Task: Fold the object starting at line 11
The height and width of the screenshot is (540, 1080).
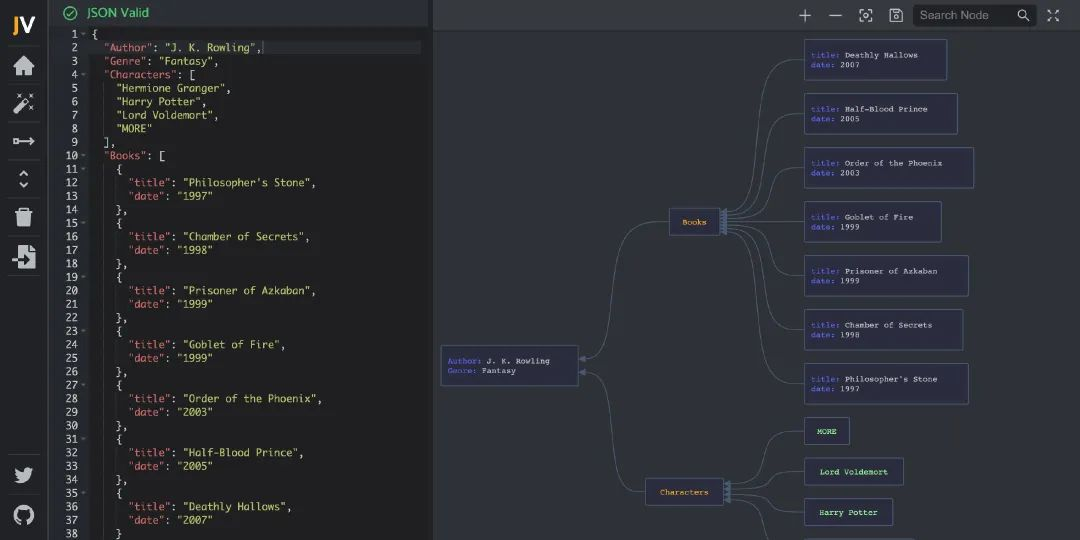Action: (x=84, y=169)
